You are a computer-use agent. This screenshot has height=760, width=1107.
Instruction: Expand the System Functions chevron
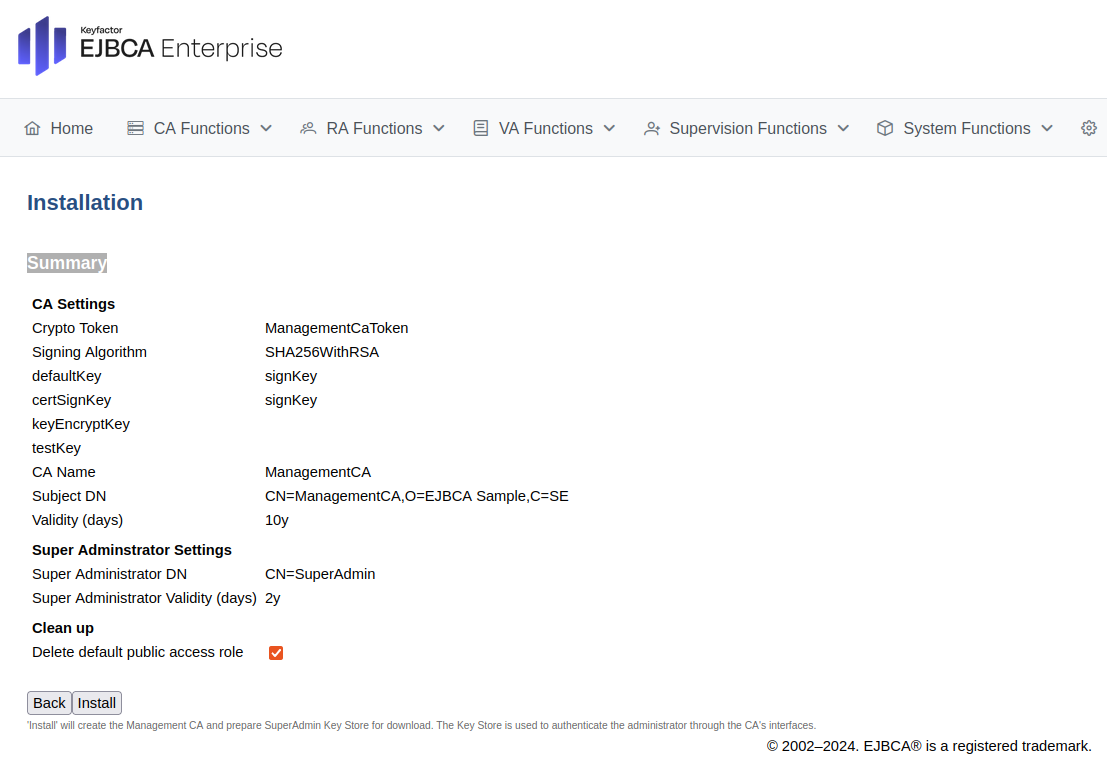point(1047,128)
